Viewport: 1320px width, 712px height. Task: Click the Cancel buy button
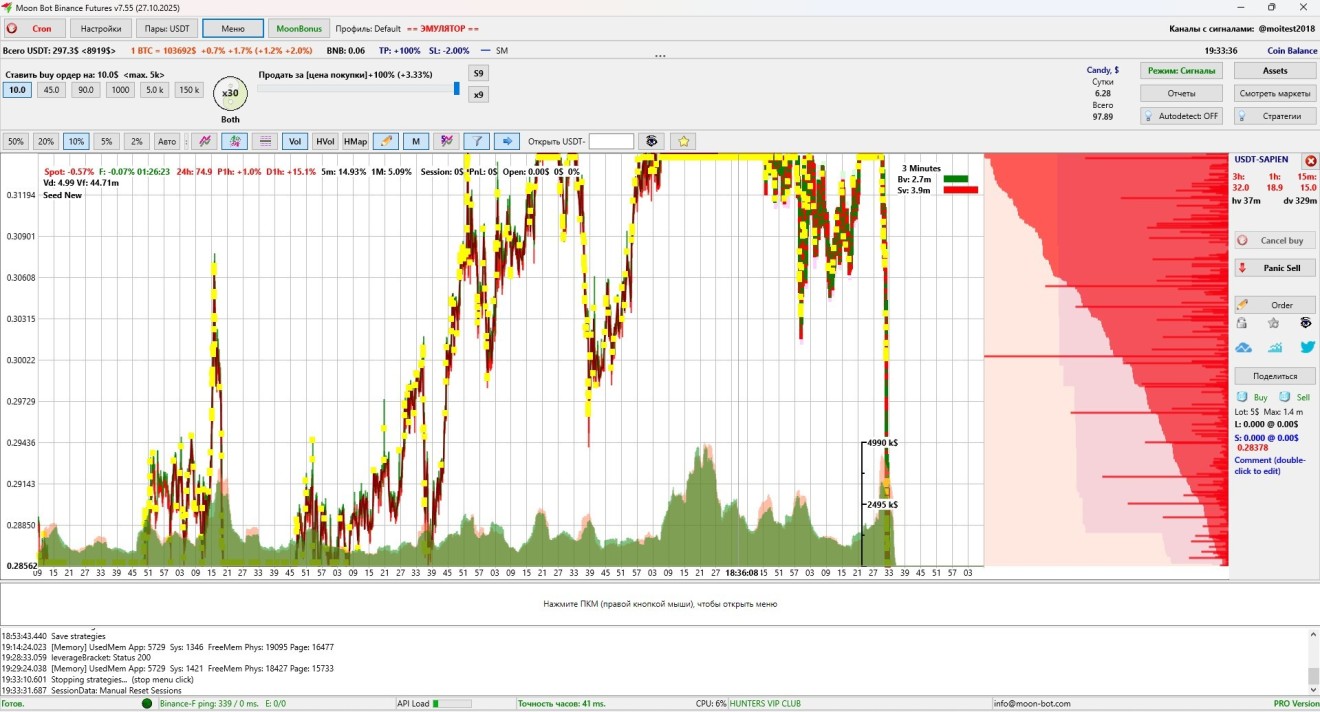point(1274,240)
